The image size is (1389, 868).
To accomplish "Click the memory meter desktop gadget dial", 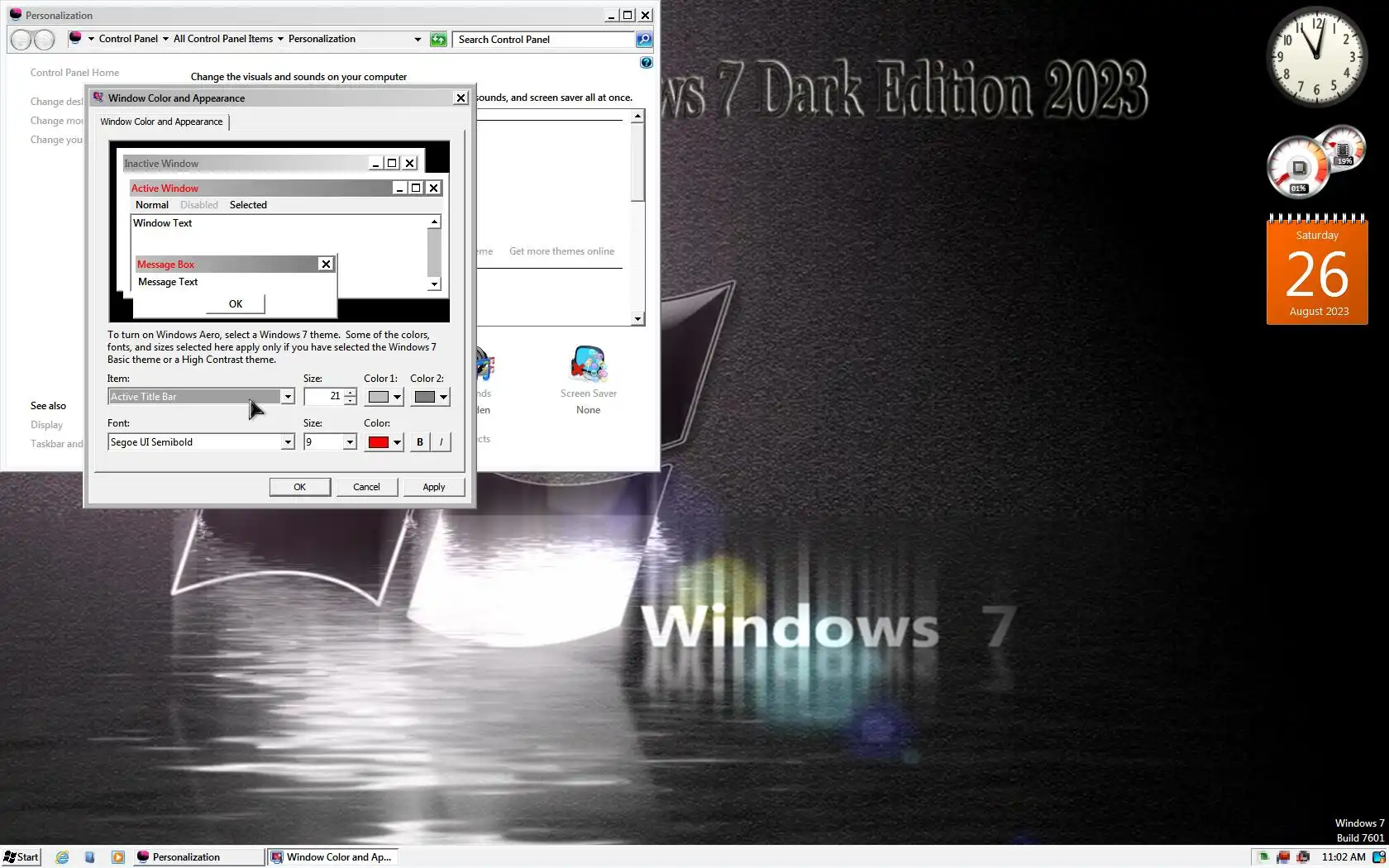I will coord(1343,148).
